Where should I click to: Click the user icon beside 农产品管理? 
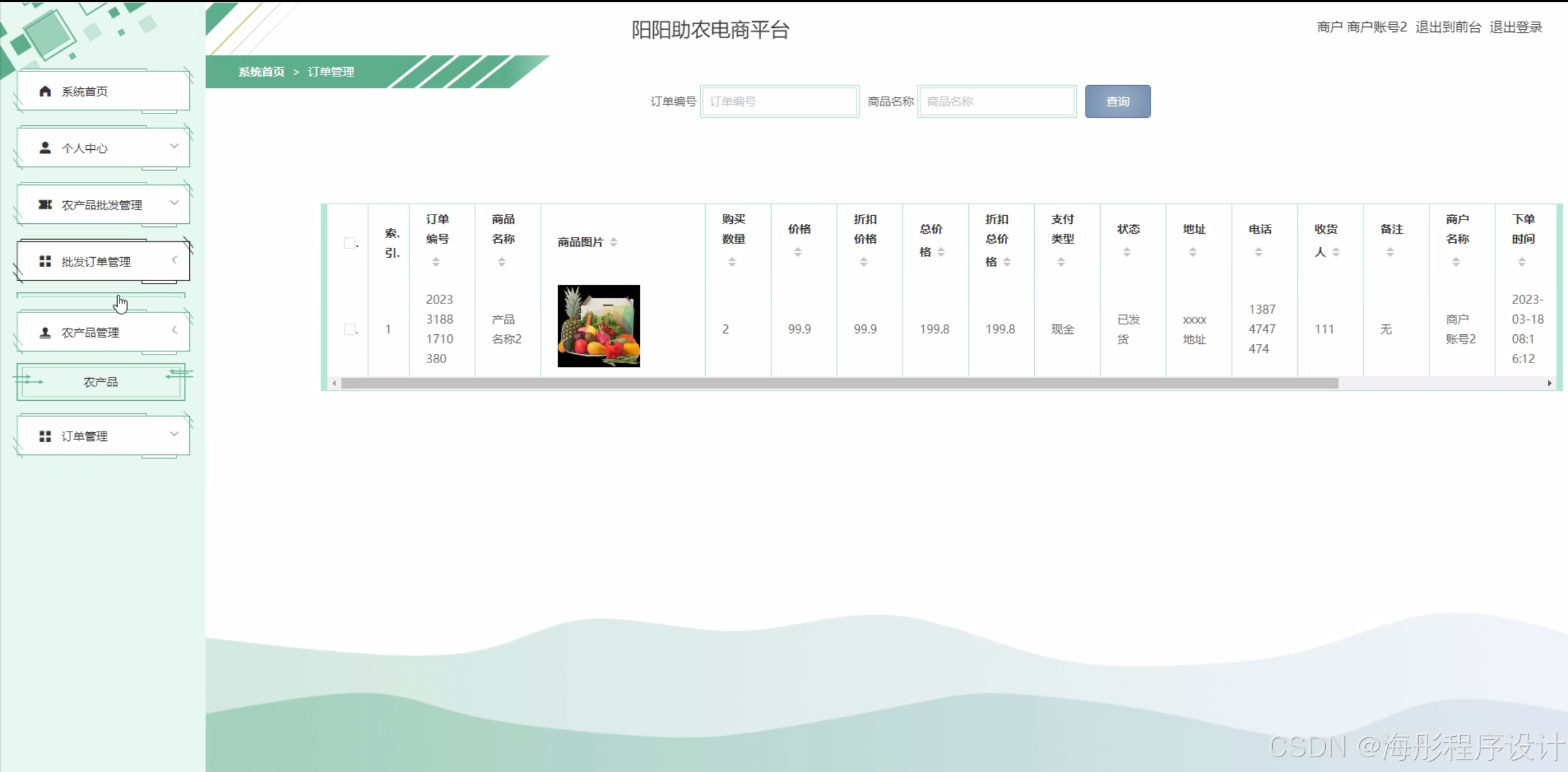click(45, 332)
